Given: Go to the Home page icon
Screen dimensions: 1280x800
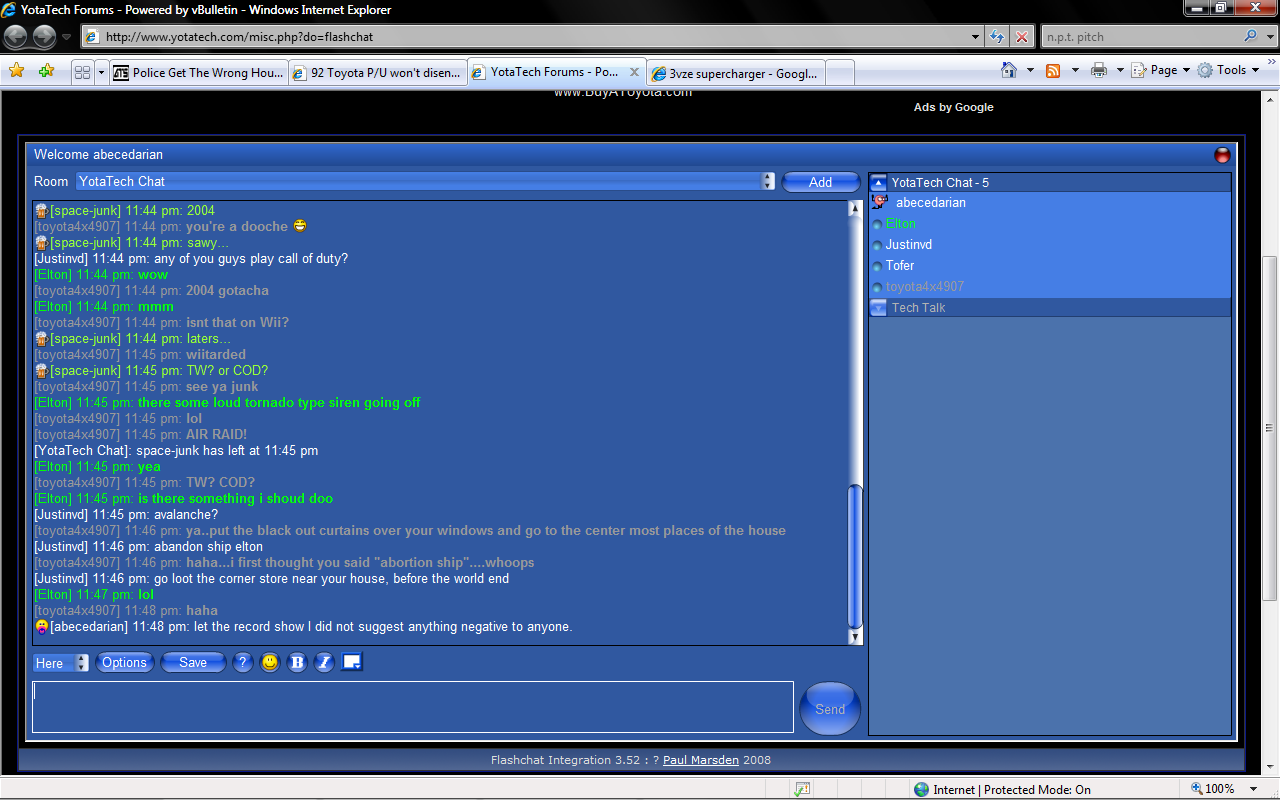Looking at the screenshot, I should click(1010, 70).
